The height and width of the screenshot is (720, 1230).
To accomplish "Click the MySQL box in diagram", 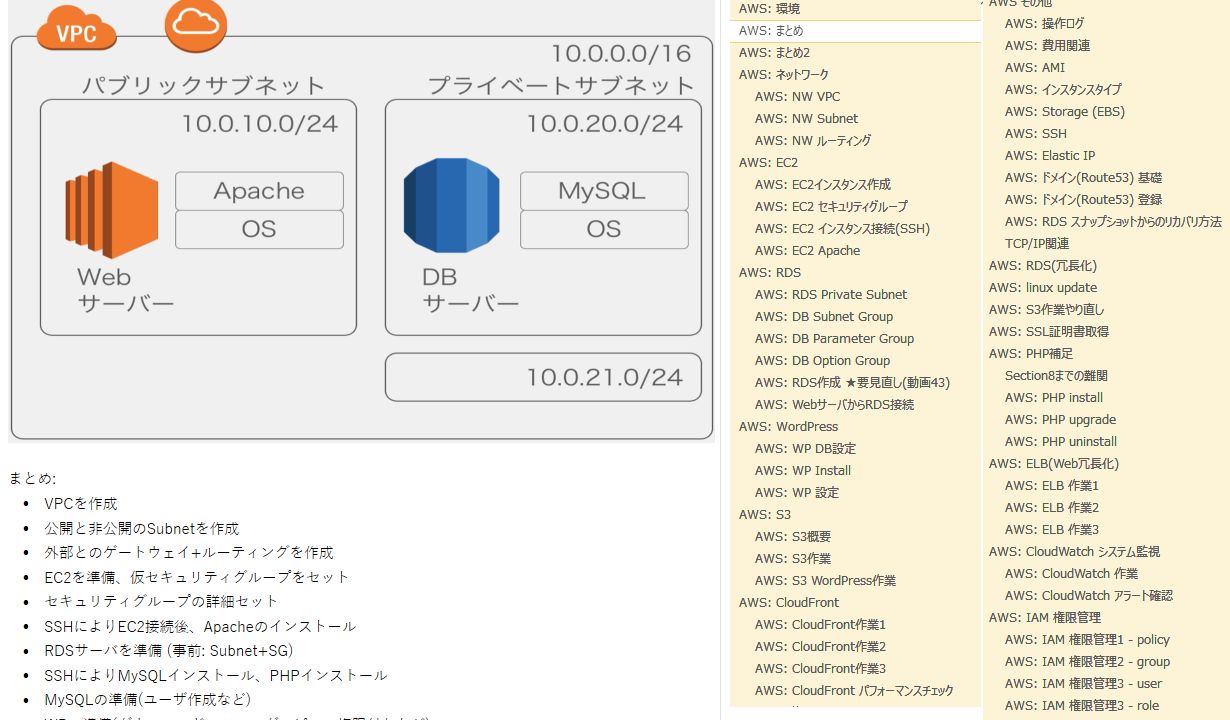I will 603,191.
